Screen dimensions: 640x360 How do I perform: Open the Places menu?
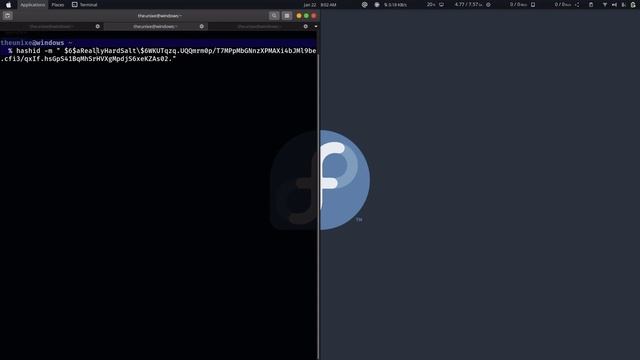[x=58, y=5]
